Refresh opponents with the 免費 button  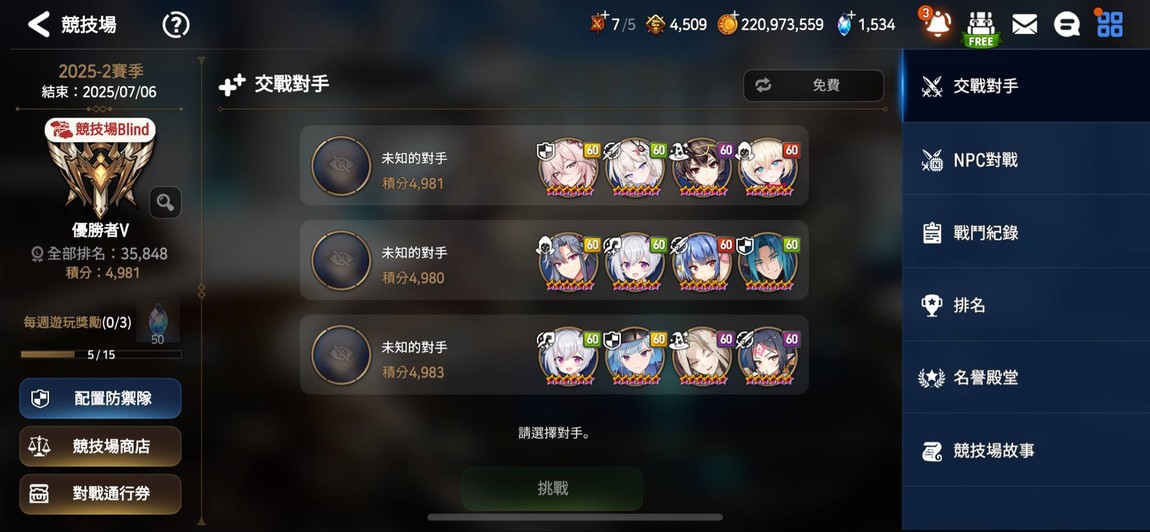click(813, 86)
